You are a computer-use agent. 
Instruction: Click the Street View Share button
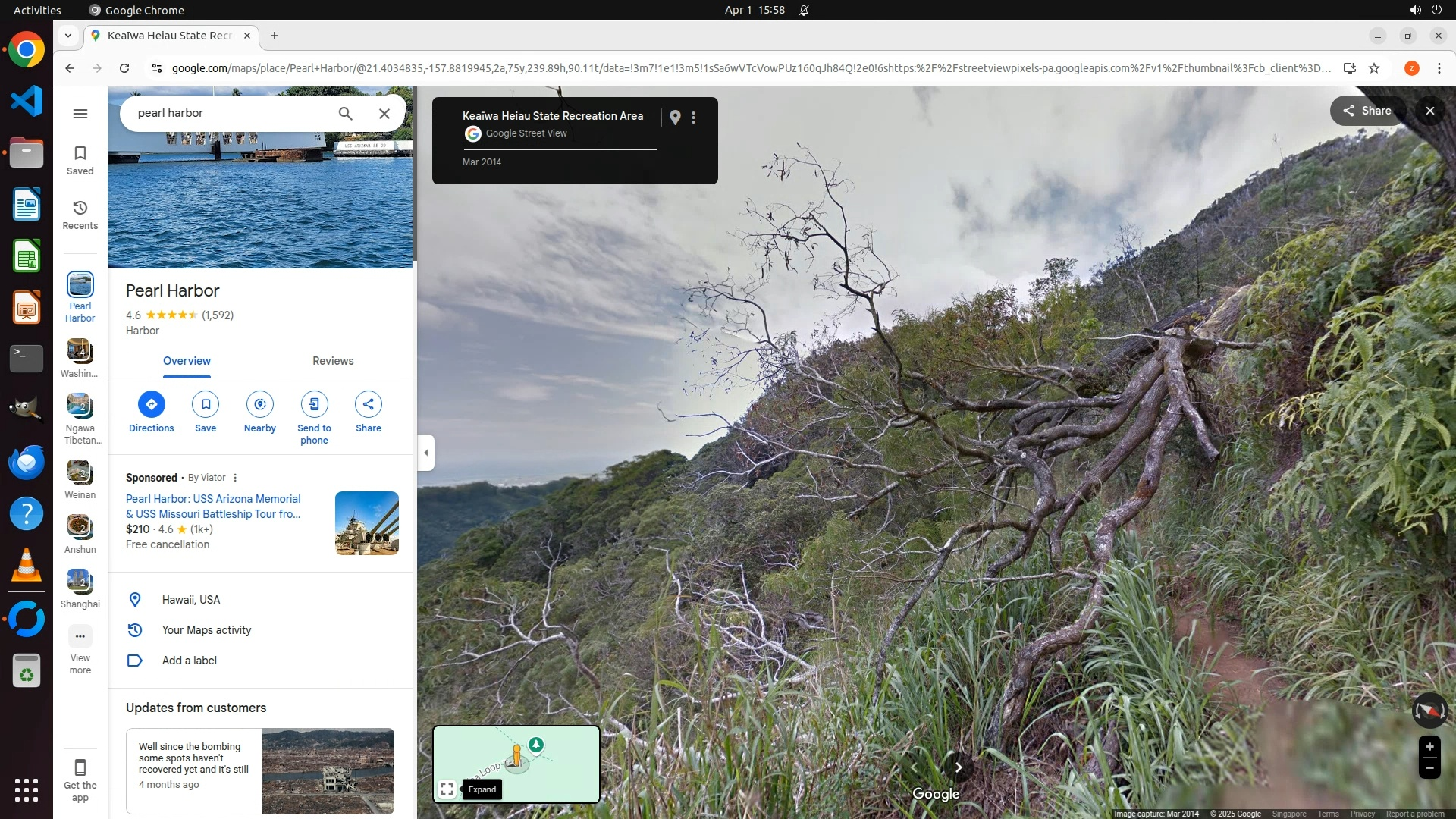pyautogui.click(x=1367, y=111)
